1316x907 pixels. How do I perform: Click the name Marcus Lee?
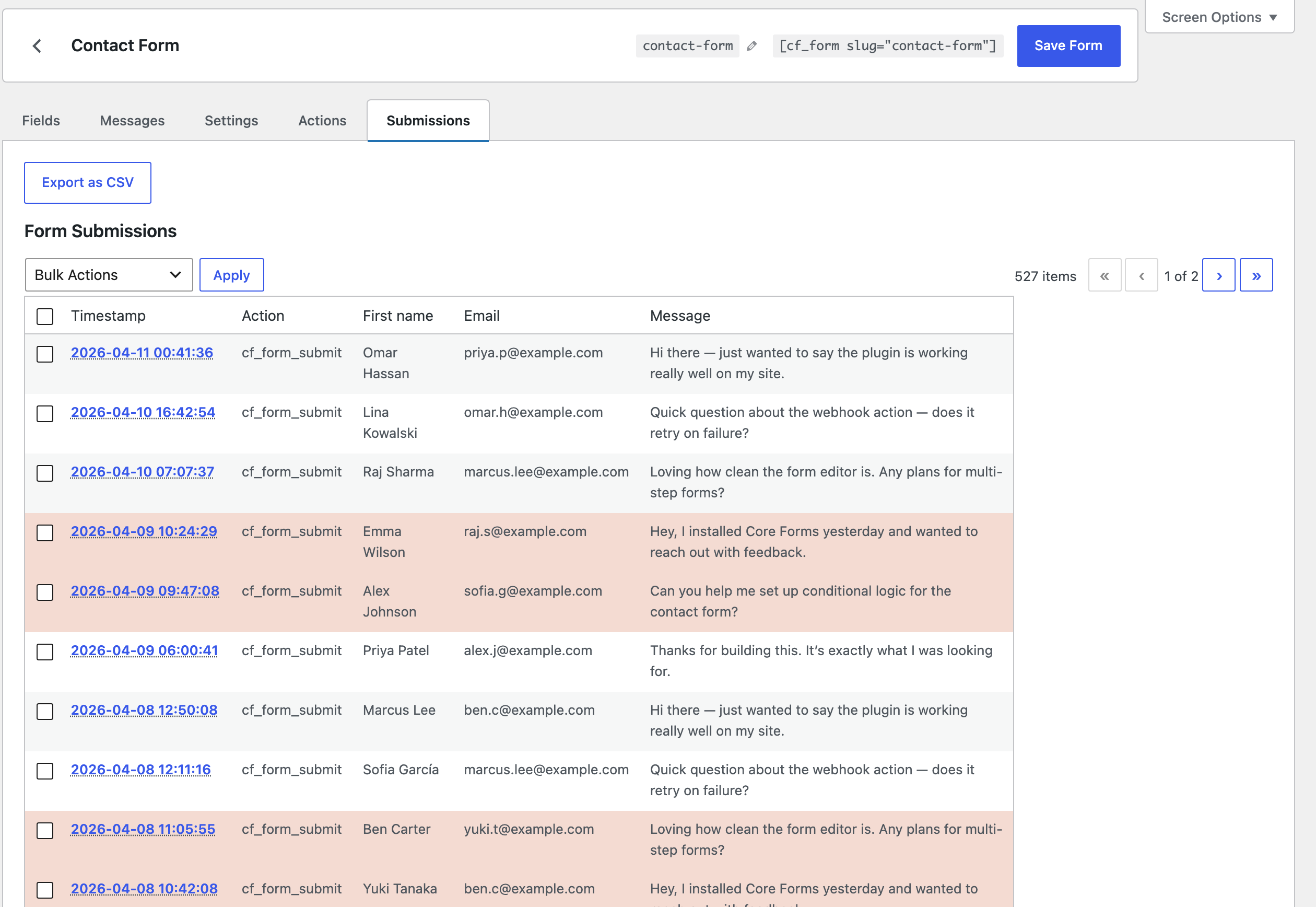coord(399,711)
